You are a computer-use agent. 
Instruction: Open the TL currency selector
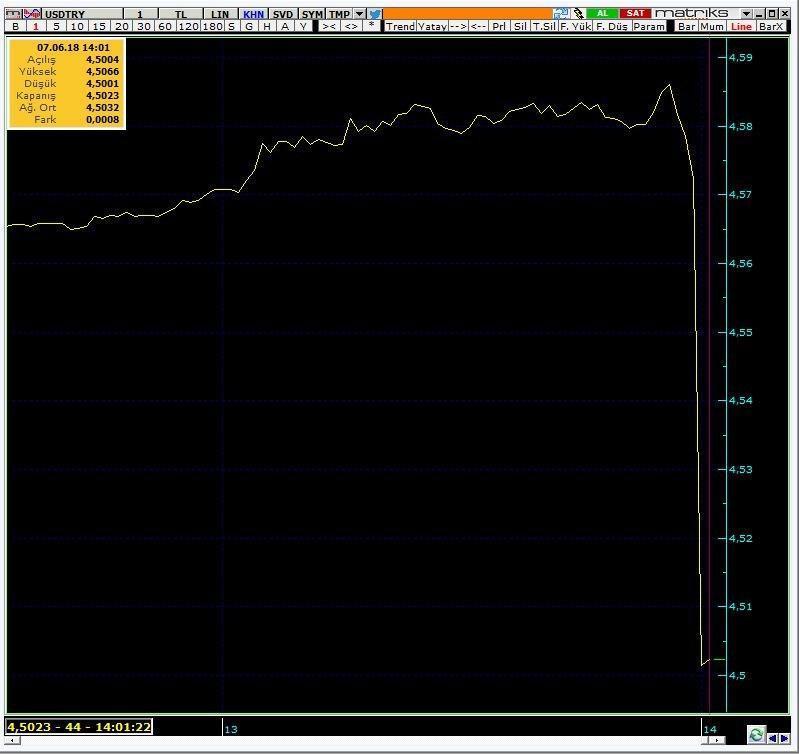coord(180,14)
